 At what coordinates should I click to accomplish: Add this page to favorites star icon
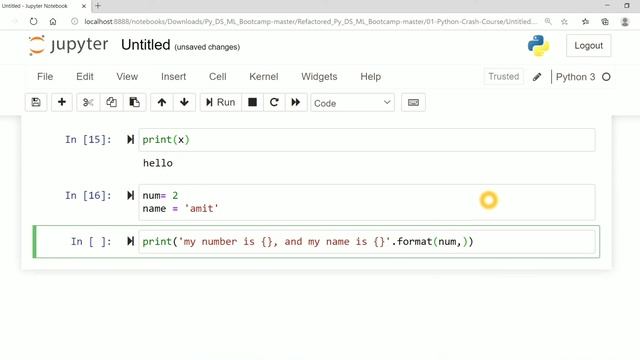[564, 21]
